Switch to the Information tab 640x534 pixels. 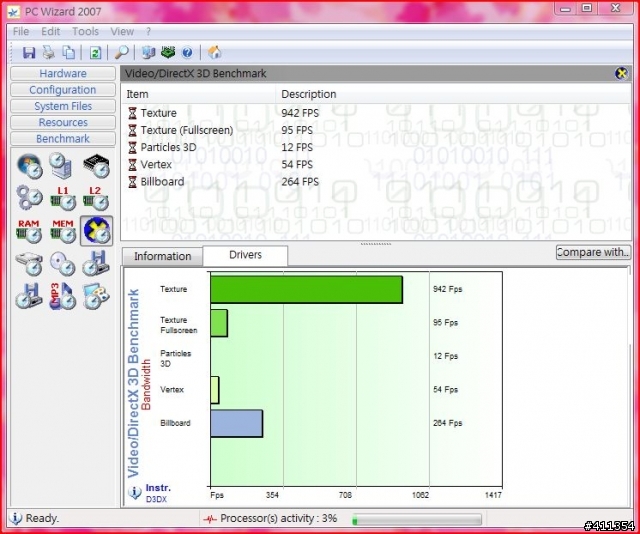[162, 256]
